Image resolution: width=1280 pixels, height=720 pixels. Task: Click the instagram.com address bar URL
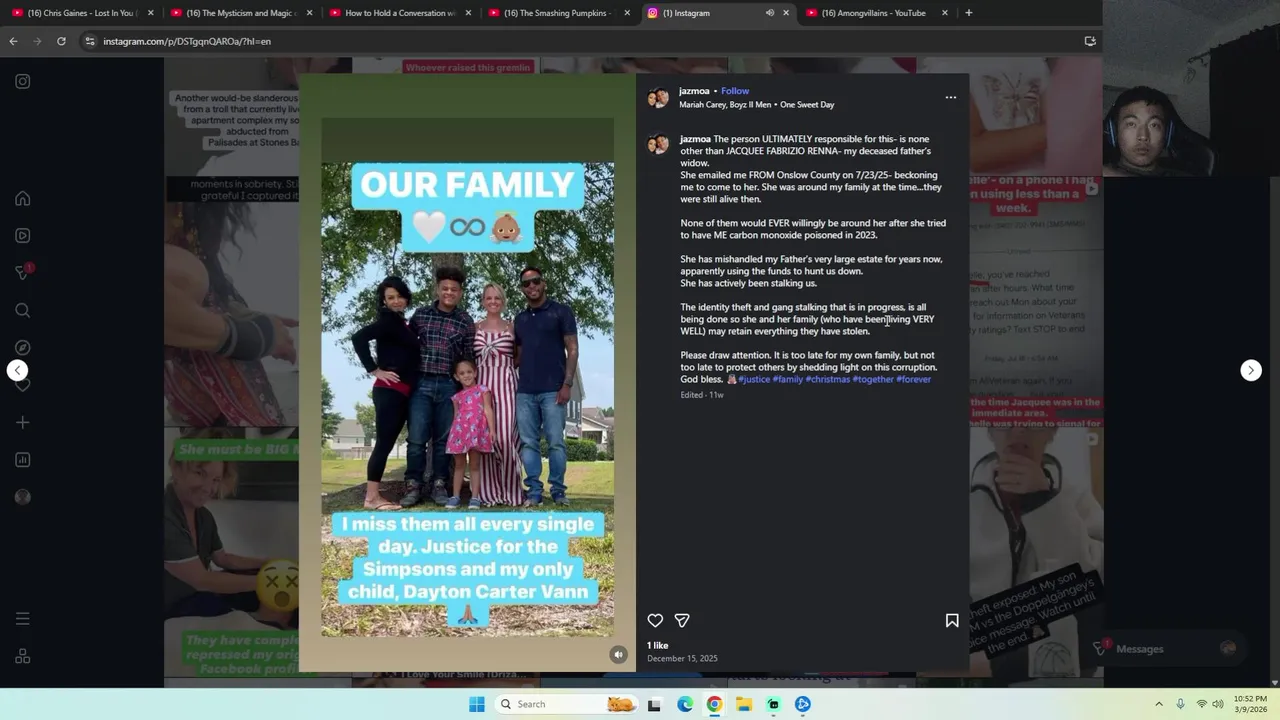(187, 41)
